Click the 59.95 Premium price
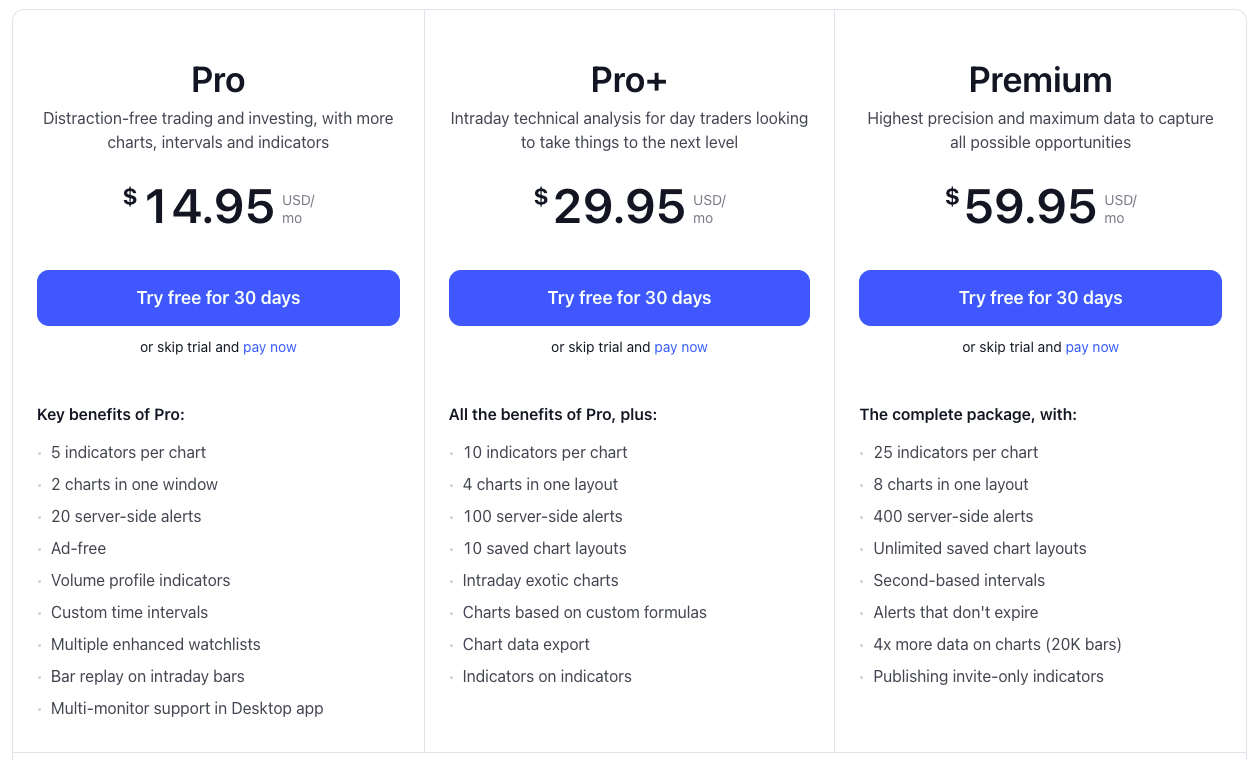 click(1040, 207)
